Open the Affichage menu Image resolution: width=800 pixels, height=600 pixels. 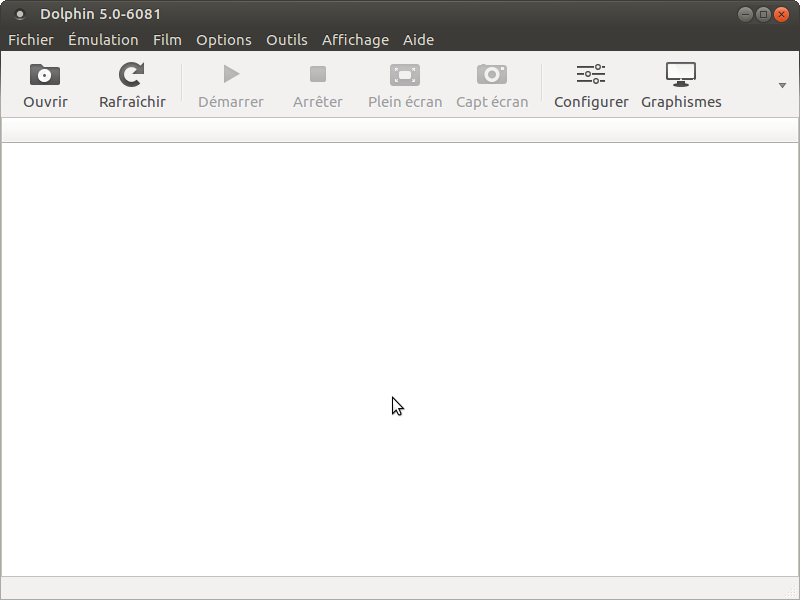[355, 40]
